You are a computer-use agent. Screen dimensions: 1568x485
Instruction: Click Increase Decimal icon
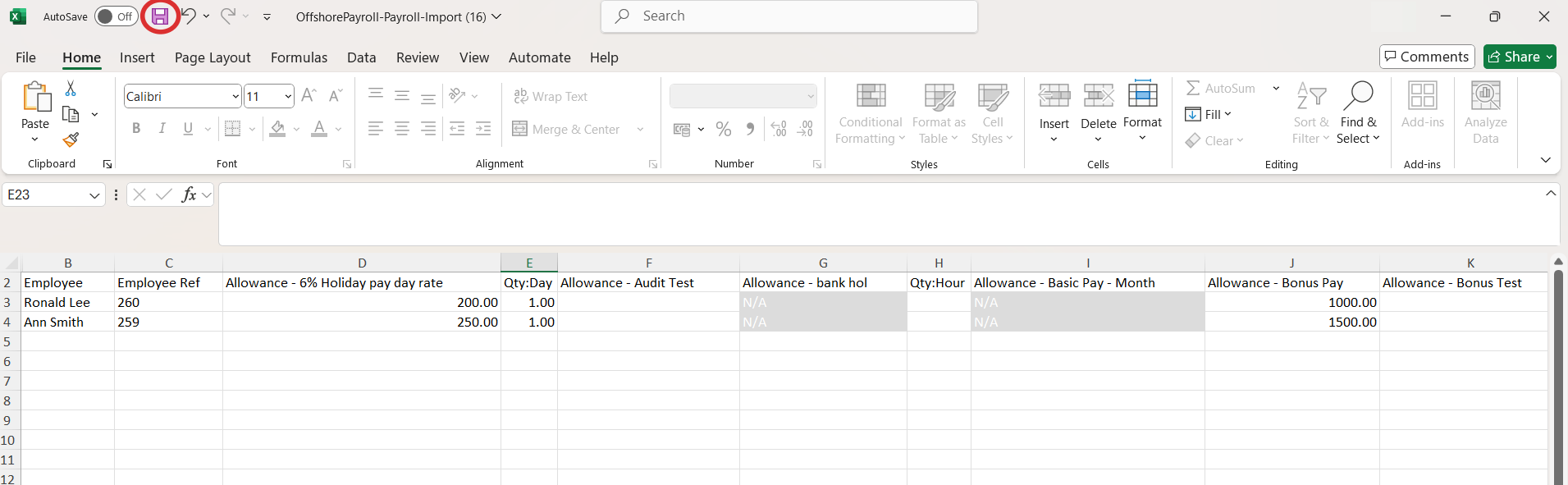click(779, 129)
